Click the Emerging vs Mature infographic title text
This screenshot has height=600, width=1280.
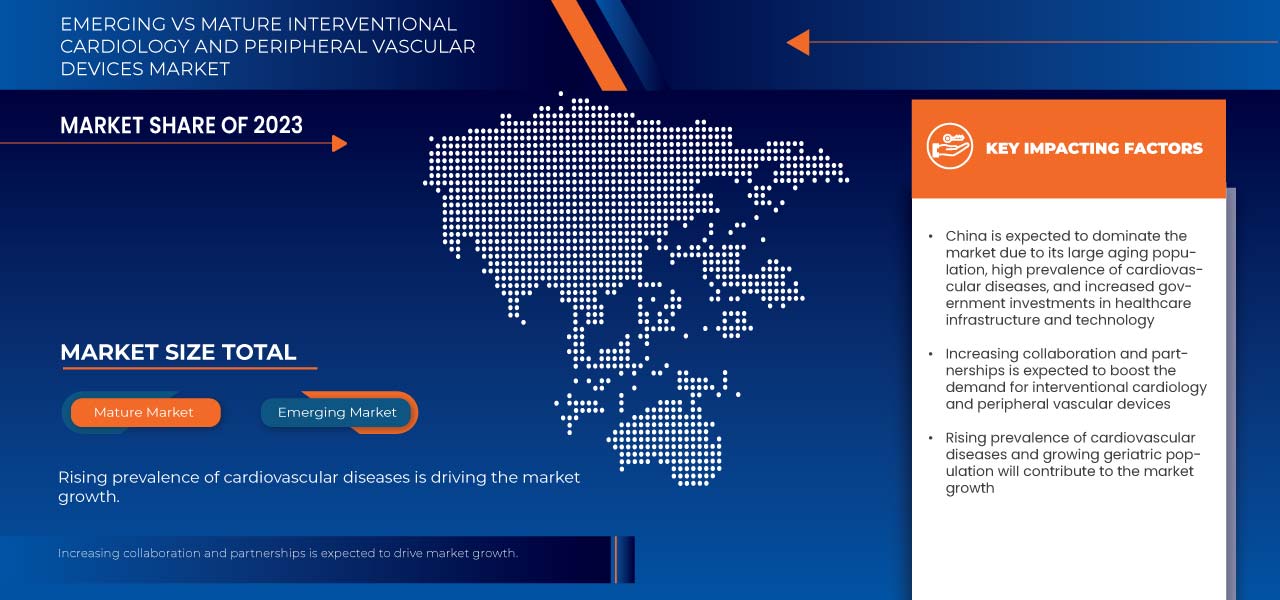tap(267, 46)
